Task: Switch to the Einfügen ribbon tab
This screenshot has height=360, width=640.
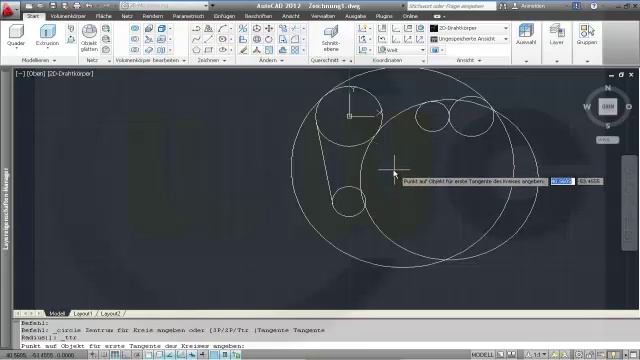Action: pyautogui.click(x=224, y=16)
